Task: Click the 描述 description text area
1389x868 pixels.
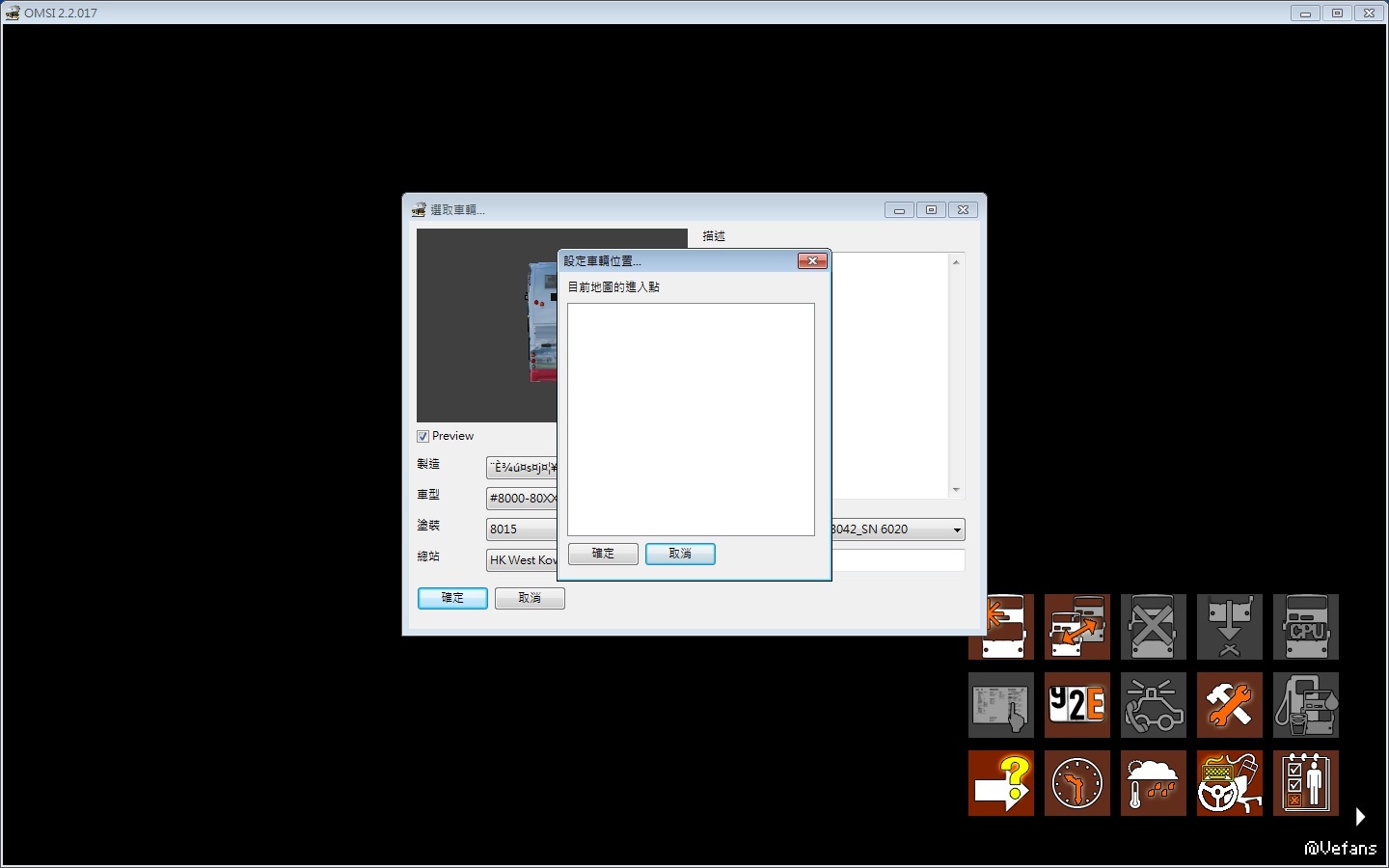Action: pos(890,376)
